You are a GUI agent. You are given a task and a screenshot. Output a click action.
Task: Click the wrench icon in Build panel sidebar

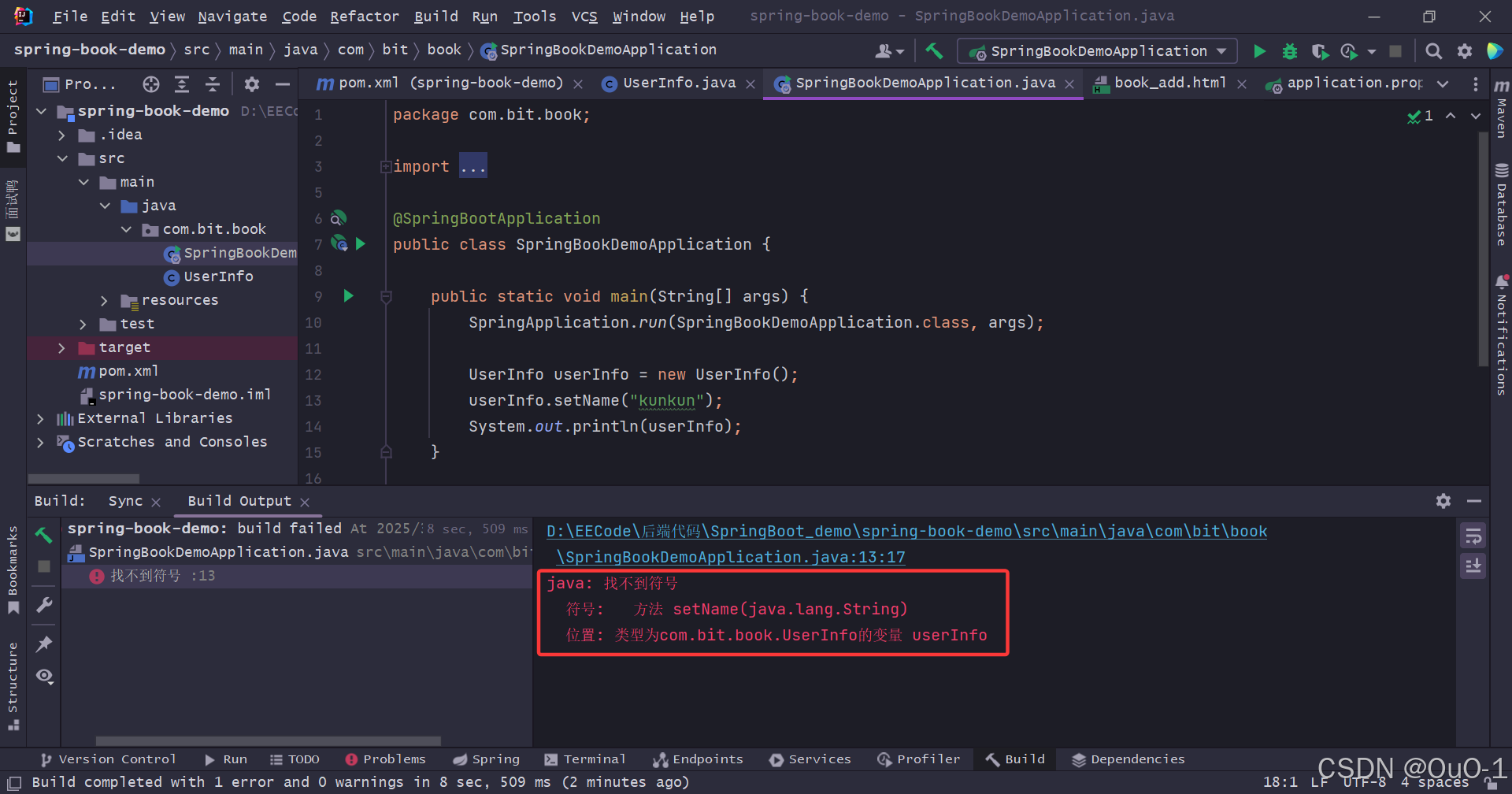click(x=44, y=605)
